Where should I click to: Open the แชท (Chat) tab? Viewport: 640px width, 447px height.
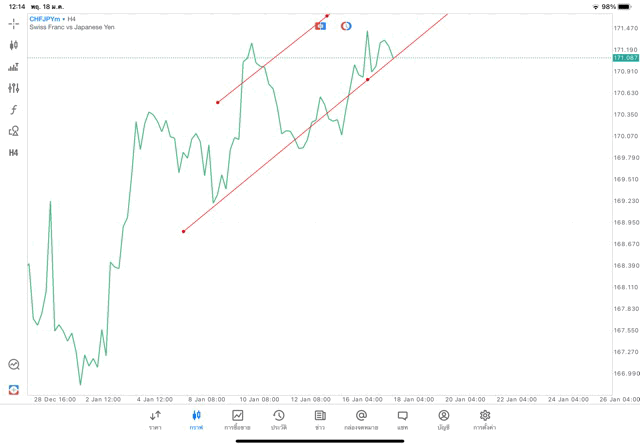[x=402, y=420]
